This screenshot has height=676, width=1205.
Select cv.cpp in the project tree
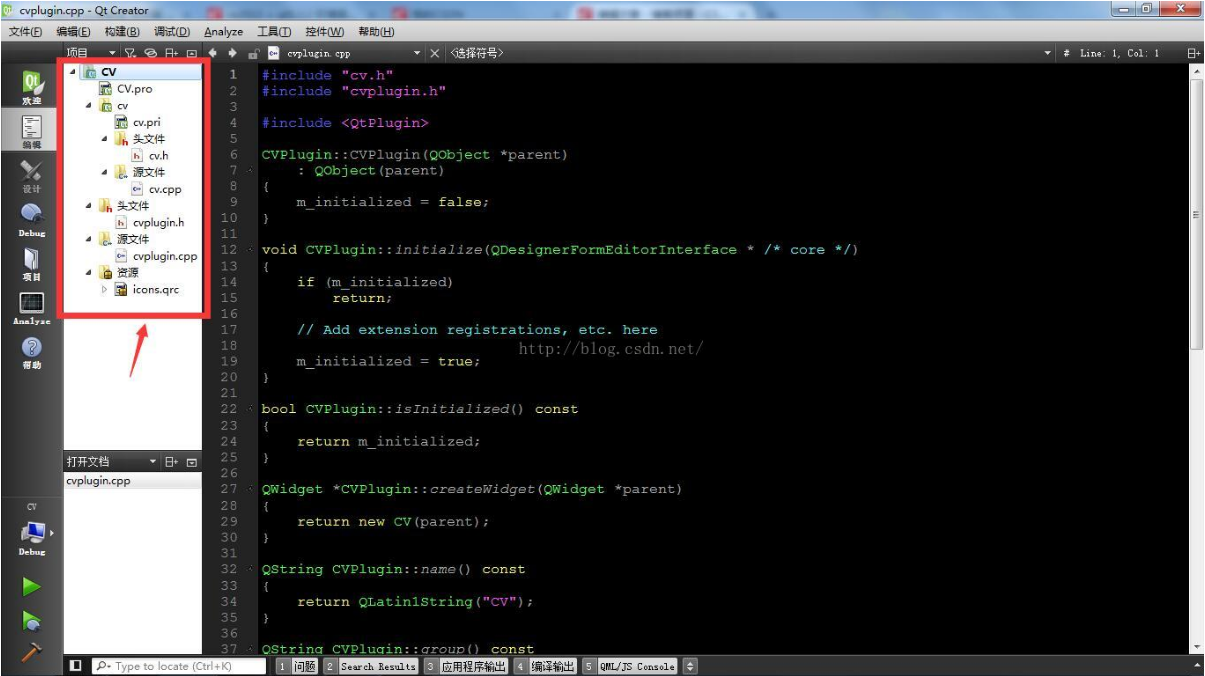click(156, 189)
